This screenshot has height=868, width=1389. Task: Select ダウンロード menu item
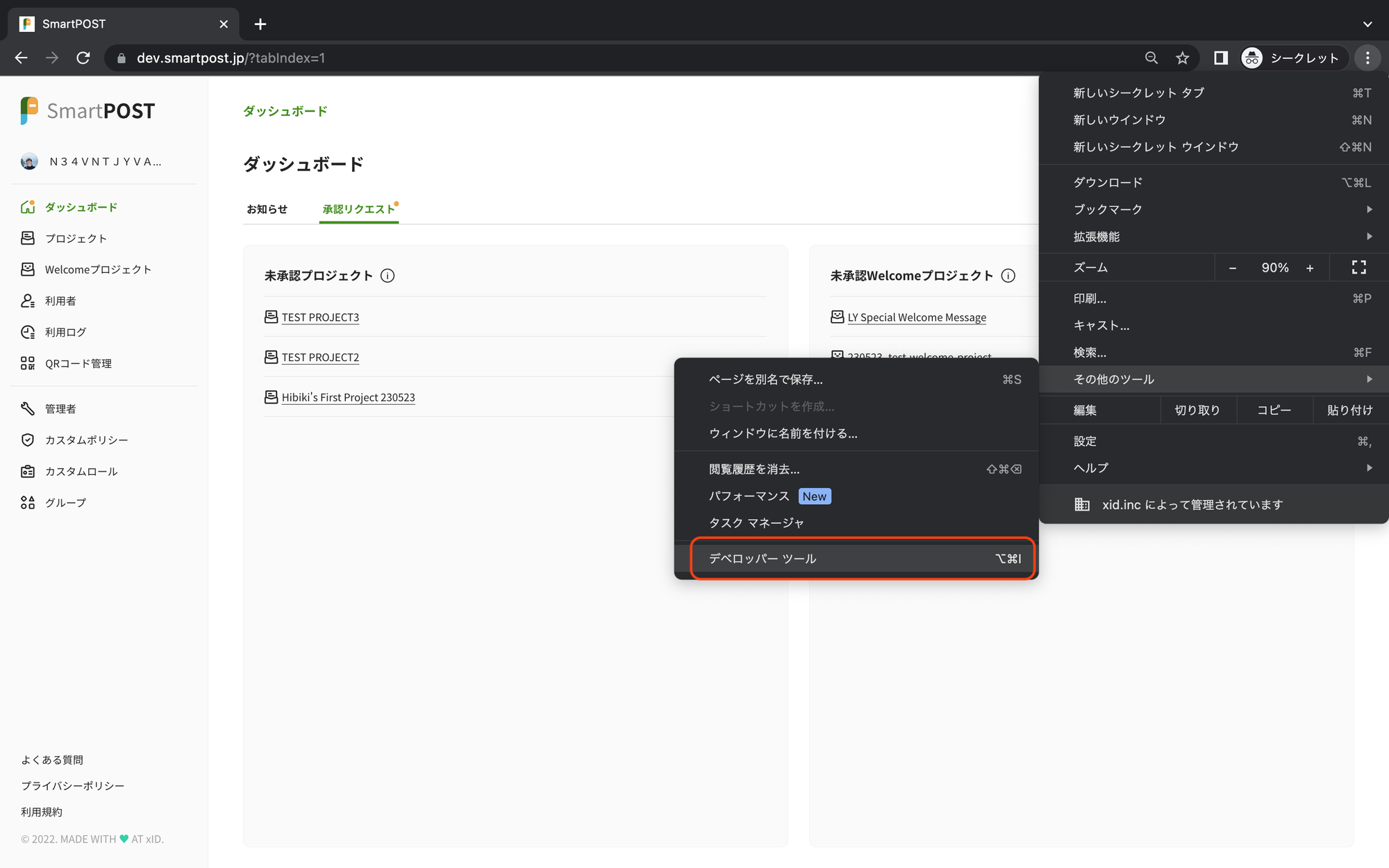1214,183
